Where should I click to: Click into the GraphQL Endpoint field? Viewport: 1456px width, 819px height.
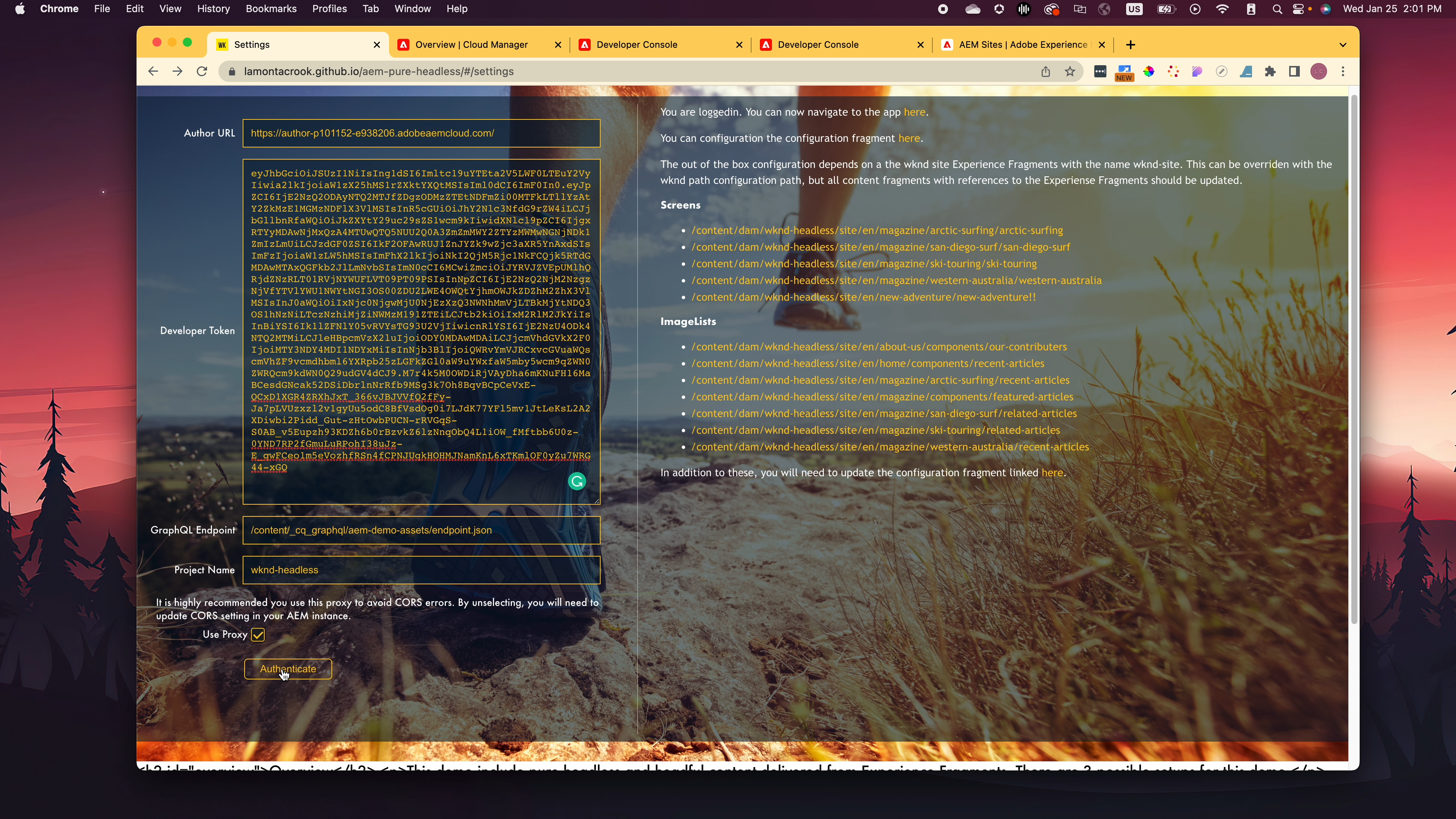point(421,530)
